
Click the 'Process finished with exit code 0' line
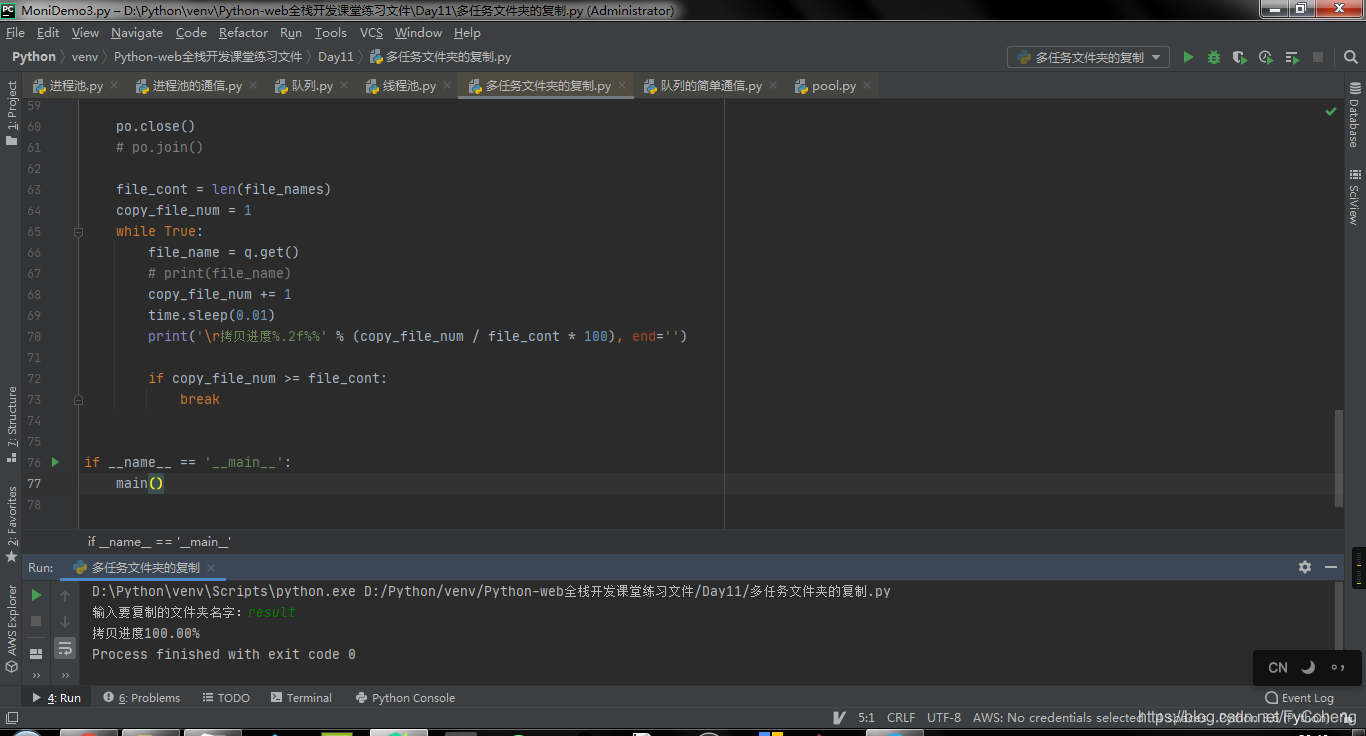tap(224, 654)
